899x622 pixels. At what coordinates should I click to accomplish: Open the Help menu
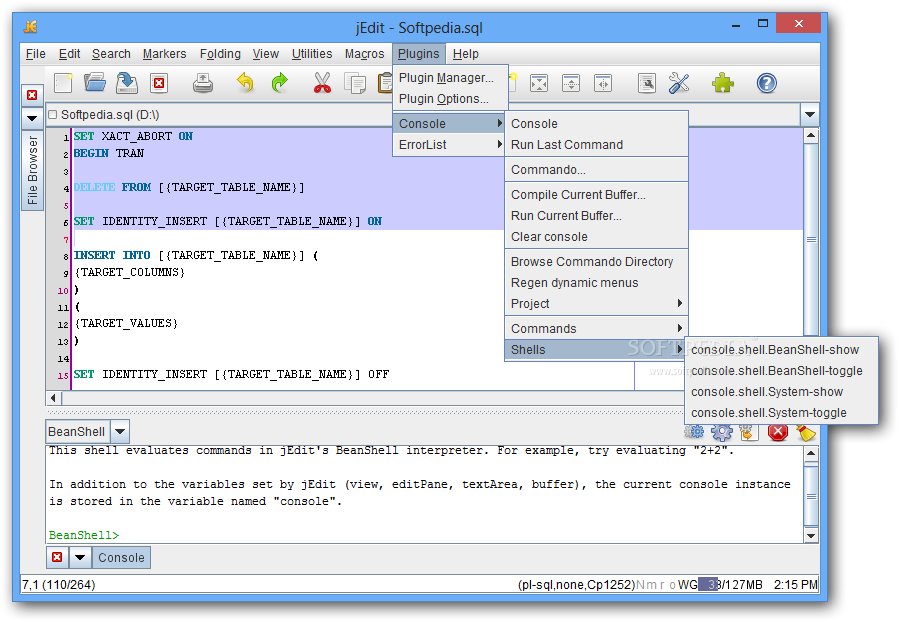click(x=466, y=54)
